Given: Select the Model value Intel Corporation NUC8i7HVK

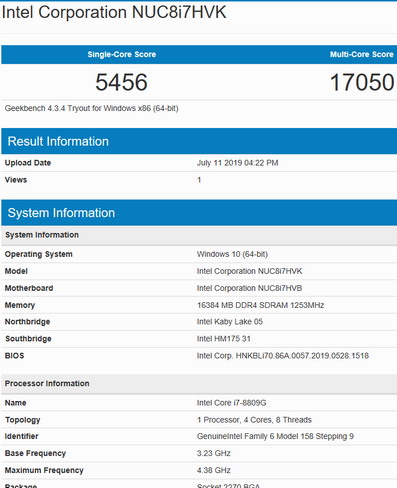Looking at the screenshot, I should point(249,271).
